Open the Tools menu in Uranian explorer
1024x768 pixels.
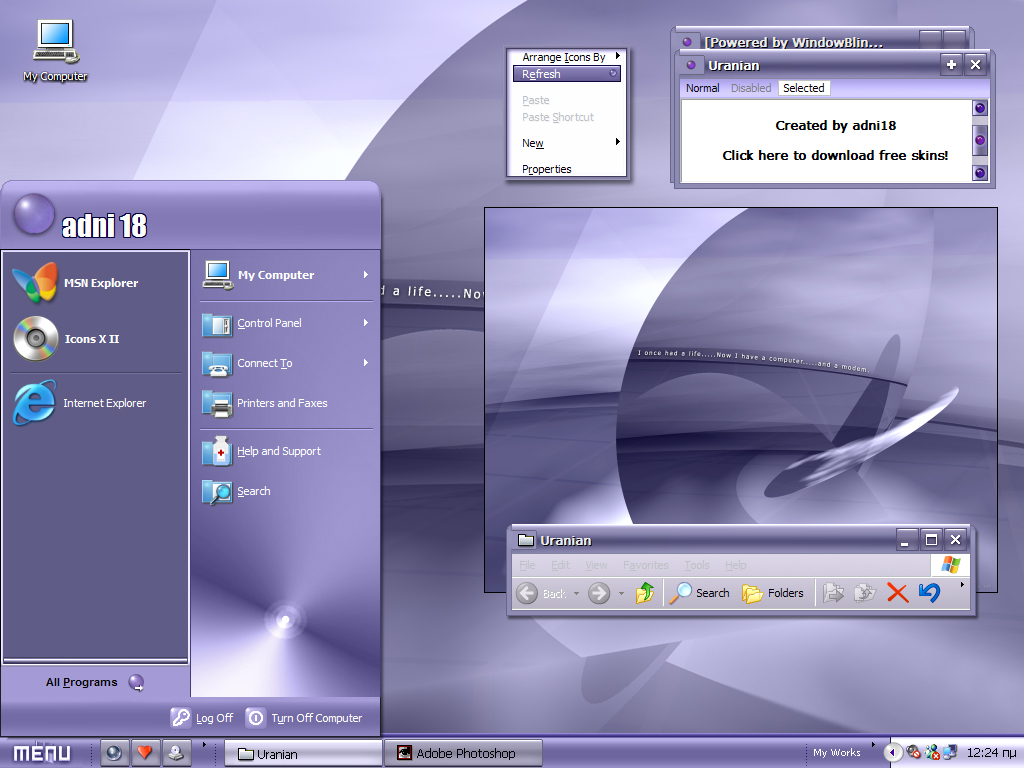(x=697, y=565)
